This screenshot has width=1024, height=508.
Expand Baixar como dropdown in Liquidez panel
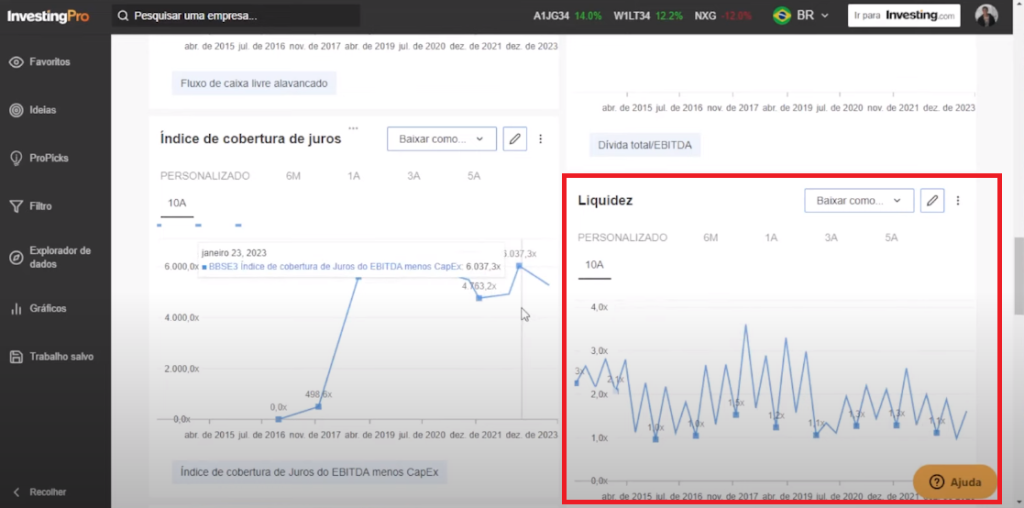point(858,201)
